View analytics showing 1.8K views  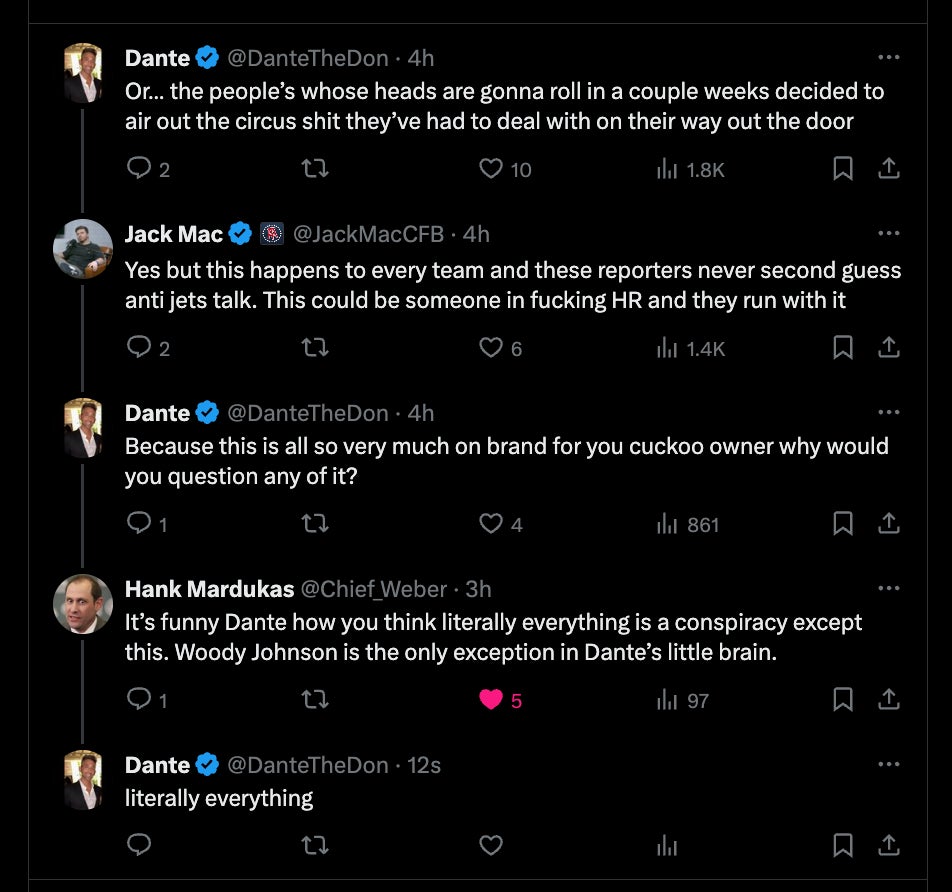click(690, 170)
